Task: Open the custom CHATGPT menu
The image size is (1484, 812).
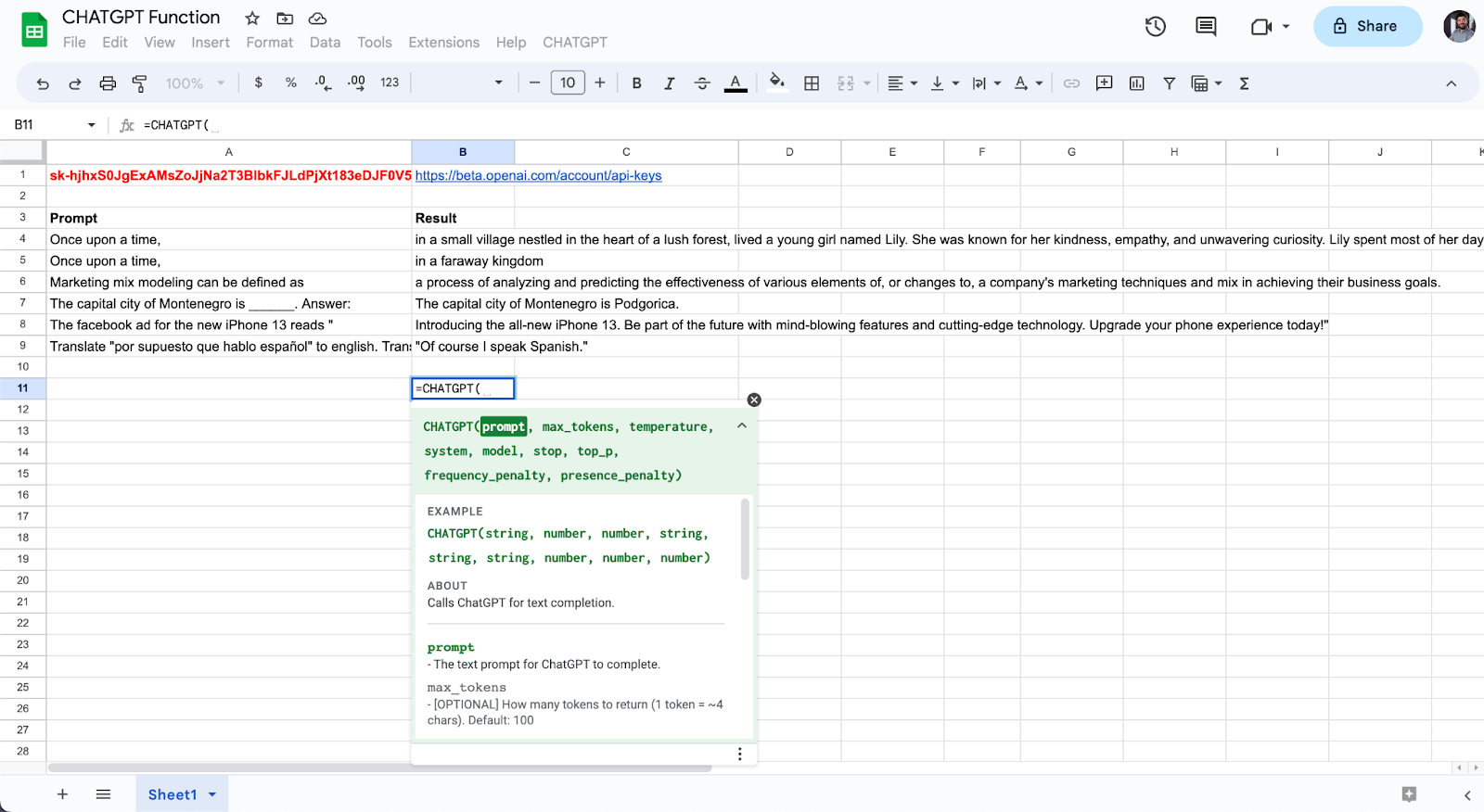Action: pos(575,43)
